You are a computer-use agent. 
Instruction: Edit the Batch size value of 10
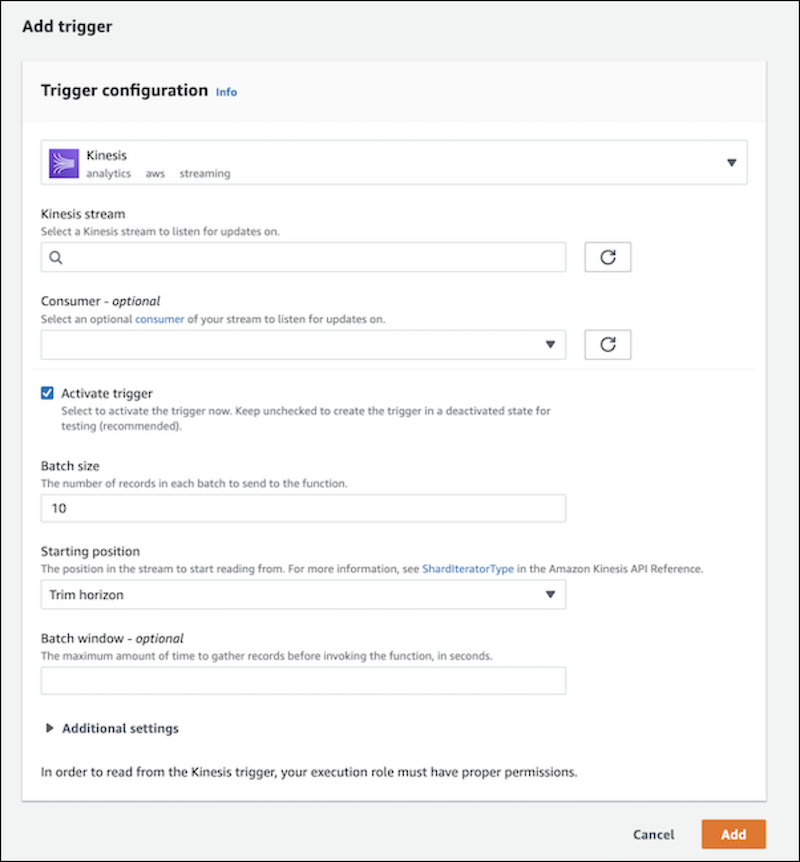click(300, 508)
